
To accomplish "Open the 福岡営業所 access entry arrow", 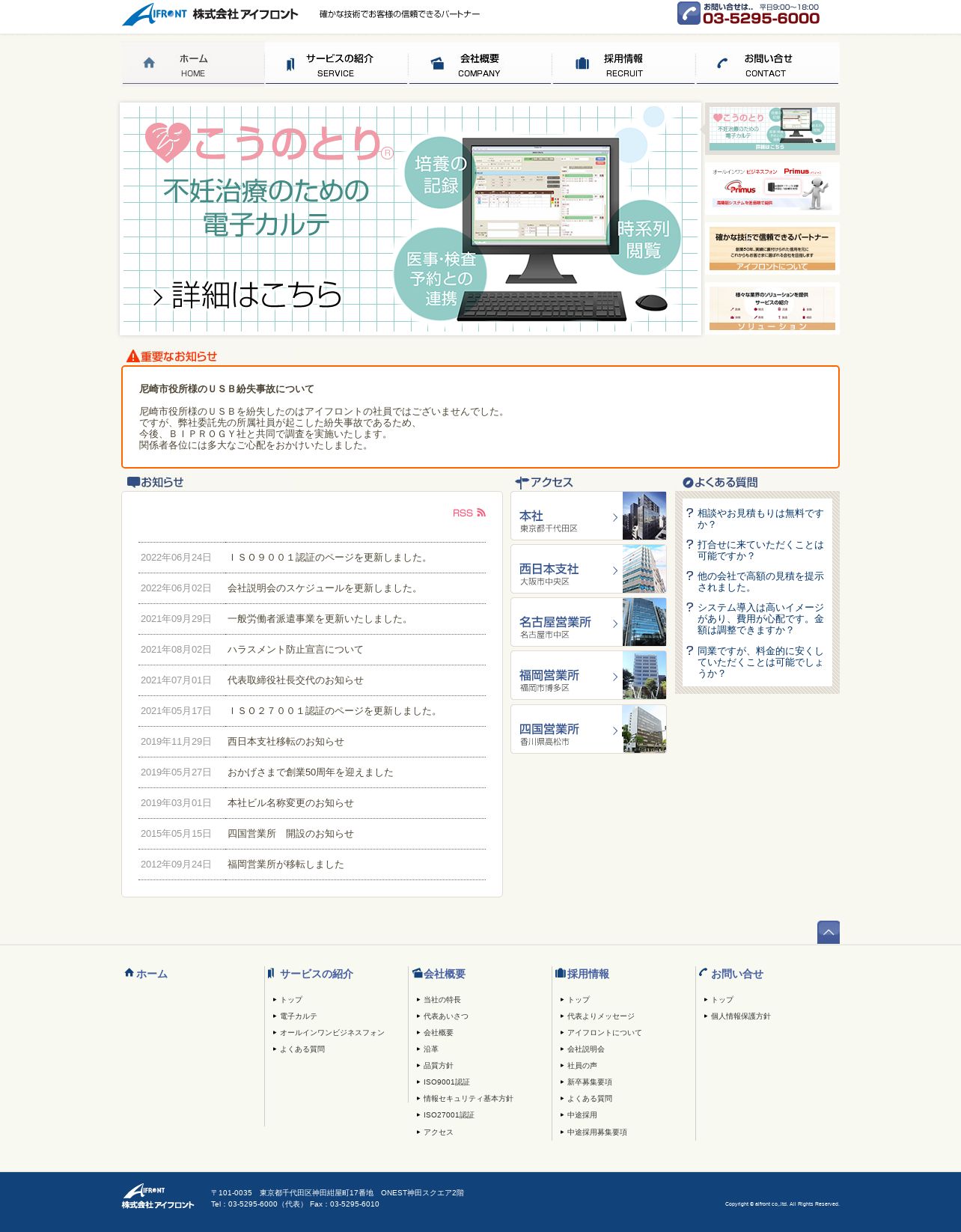I will pos(615,677).
